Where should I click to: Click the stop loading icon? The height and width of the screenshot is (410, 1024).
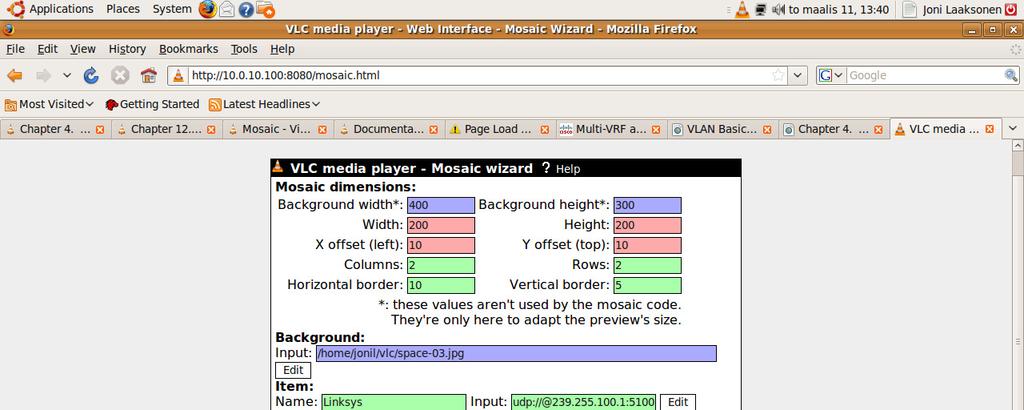coord(120,76)
